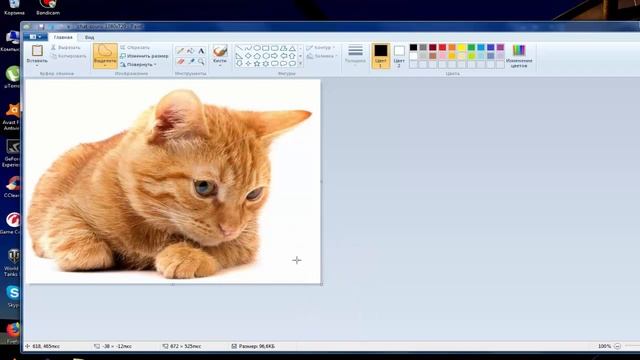Click Resize (Изменить размер) button
This screenshot has width=640, height=360.
tap(144, 56)
